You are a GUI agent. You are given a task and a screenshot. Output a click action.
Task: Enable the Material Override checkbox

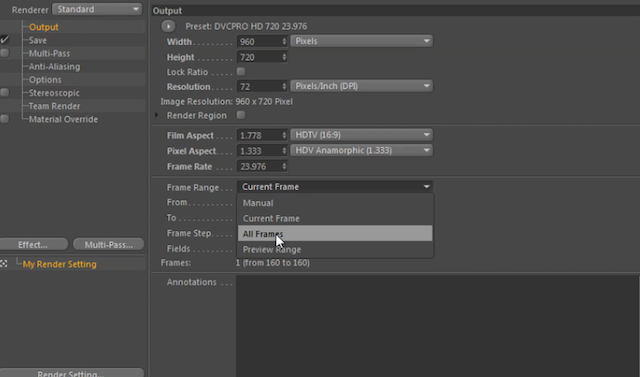(x=4, y=119)
